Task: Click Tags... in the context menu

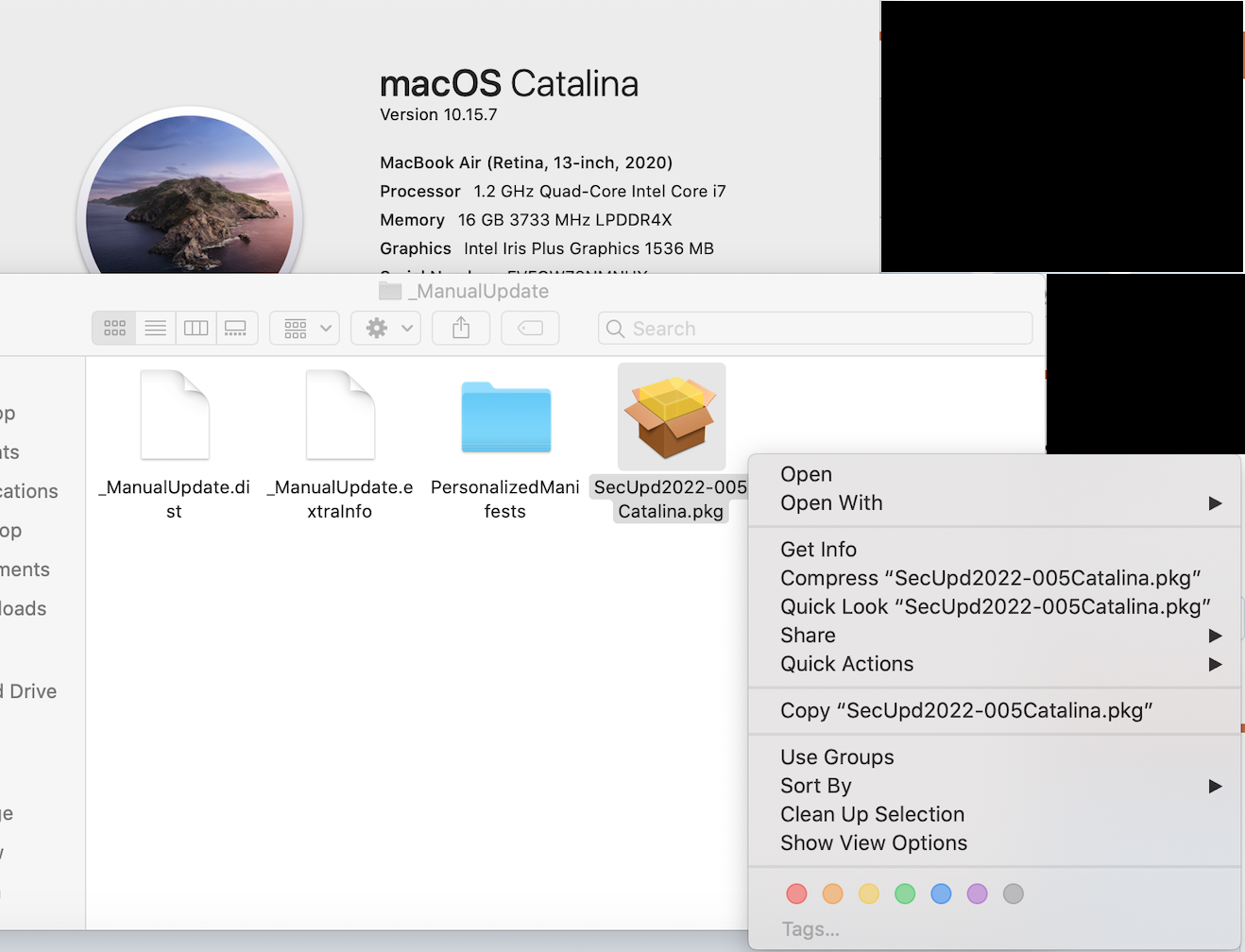Action: coord(810,929)
